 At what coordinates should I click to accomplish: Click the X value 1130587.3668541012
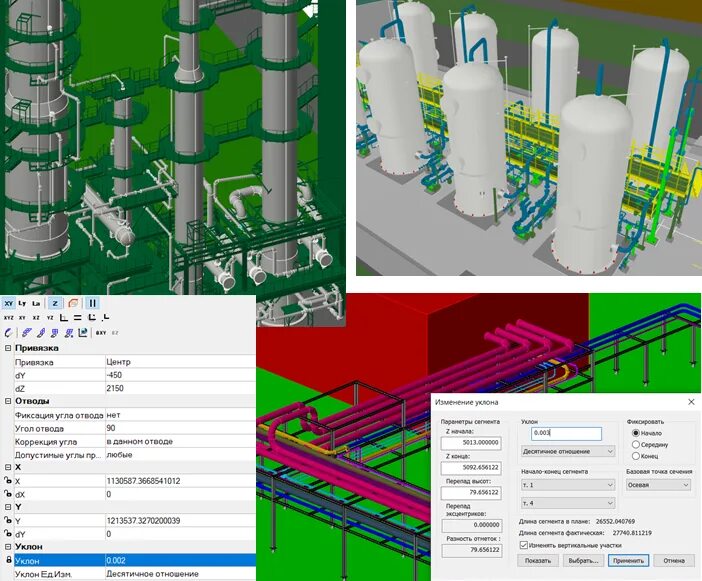click(x=180, y=481)
